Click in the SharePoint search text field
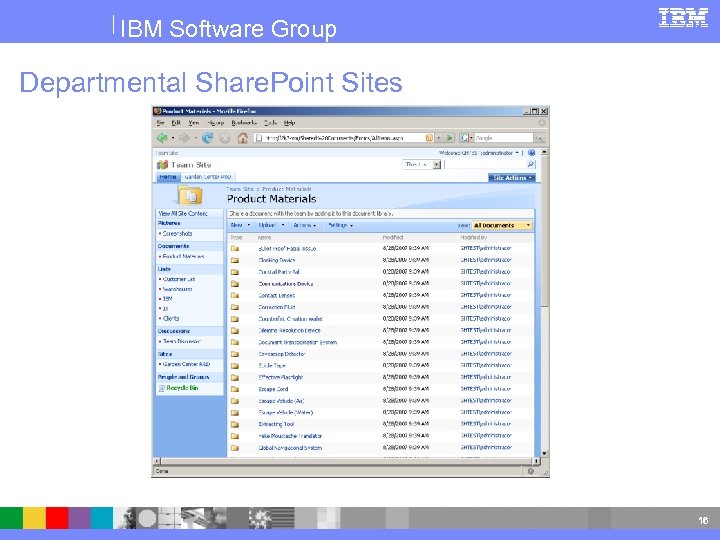The height and width of the screenshot is (540, 720). tap(485, 164)
